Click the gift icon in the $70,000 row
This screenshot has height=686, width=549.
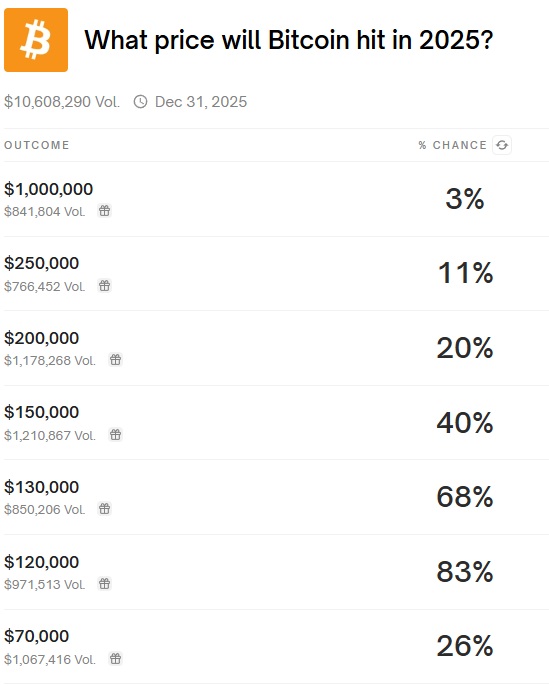[115, 658]
